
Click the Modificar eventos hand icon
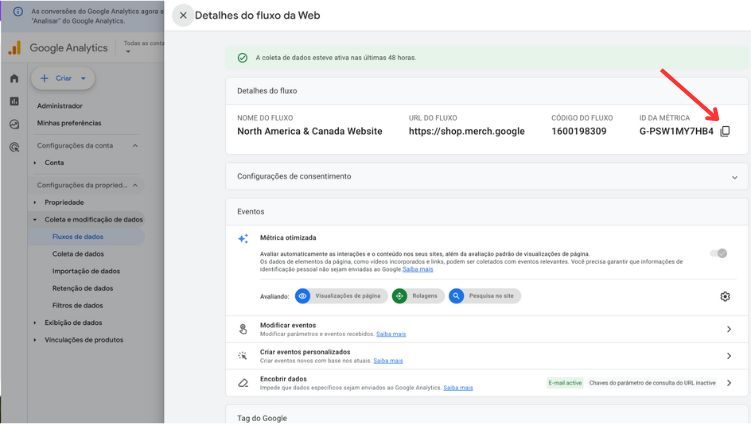coord(243,329)
